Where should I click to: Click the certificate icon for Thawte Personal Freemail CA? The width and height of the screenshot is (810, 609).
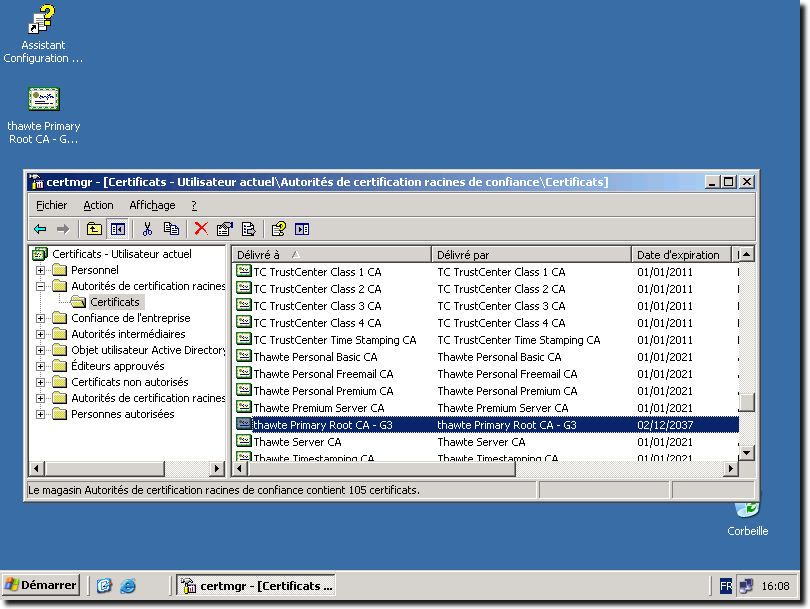tap(244, 373)
